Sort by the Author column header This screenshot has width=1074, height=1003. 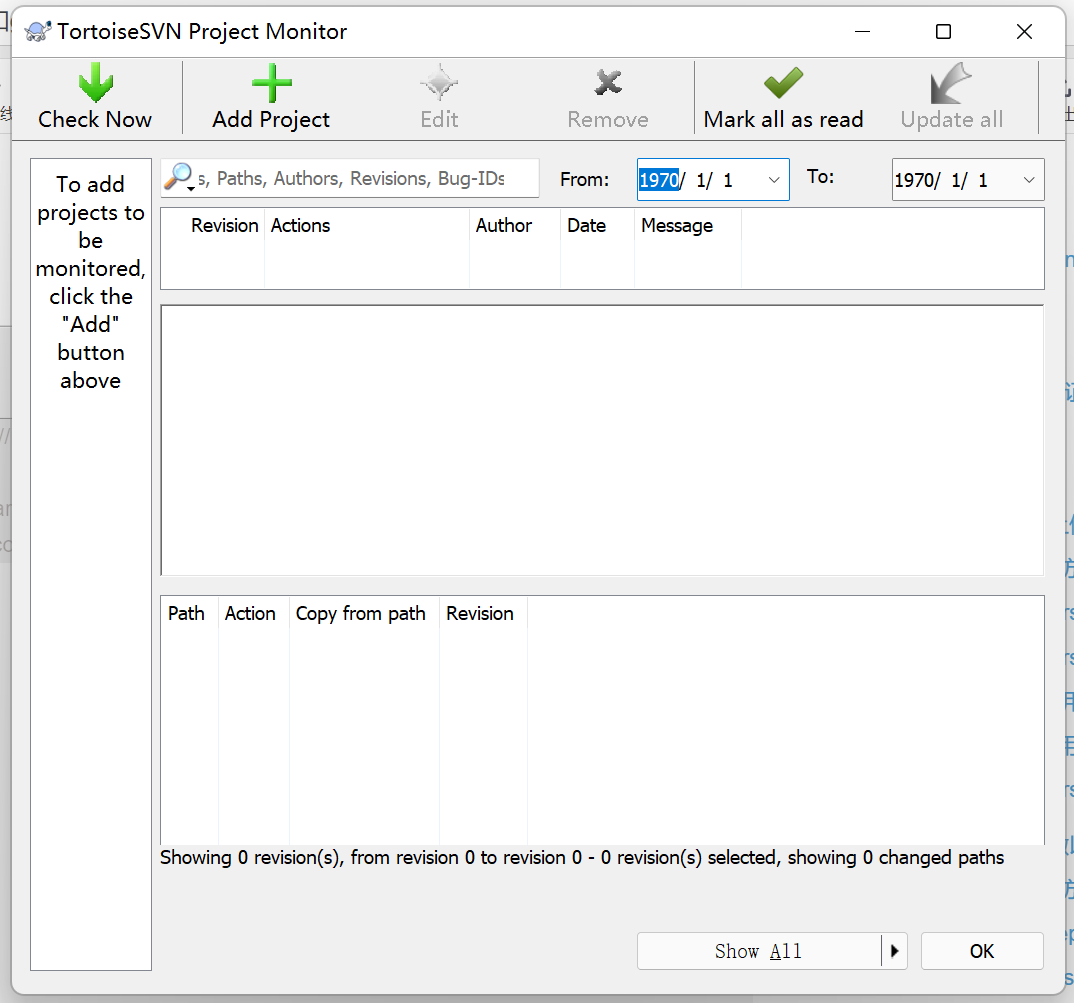pos(515,225)
